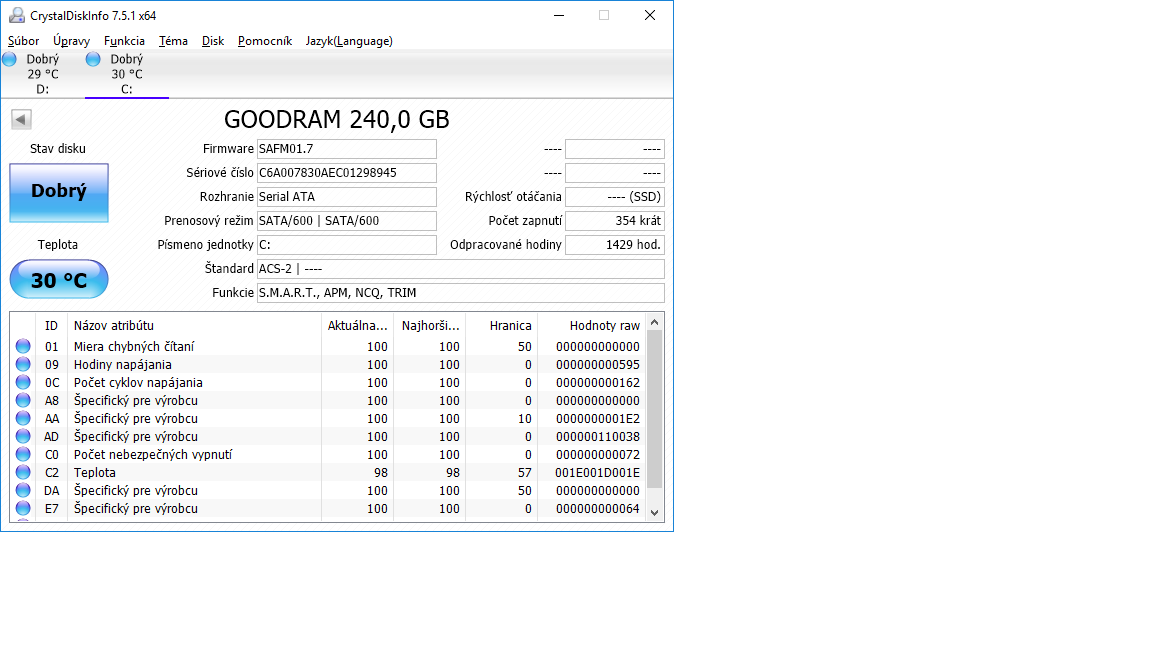Select the Teplota attribute row name
The height and width of the screenshot is (648, 1152).
[95, 472]
